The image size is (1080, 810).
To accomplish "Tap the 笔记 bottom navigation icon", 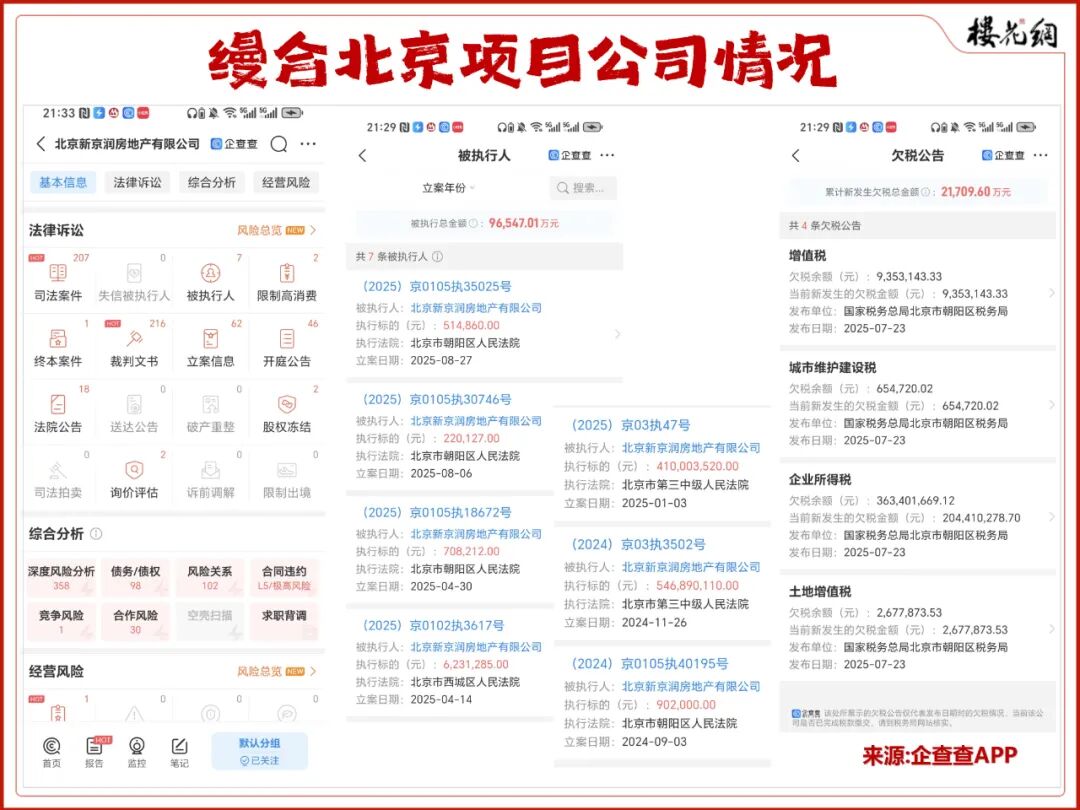I will (179, 752).
